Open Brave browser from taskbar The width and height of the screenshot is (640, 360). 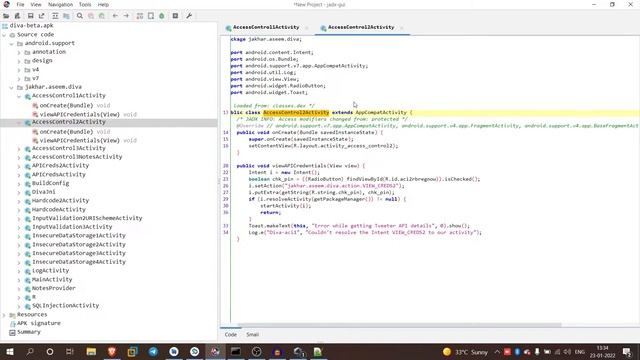(x=111, y=351)
